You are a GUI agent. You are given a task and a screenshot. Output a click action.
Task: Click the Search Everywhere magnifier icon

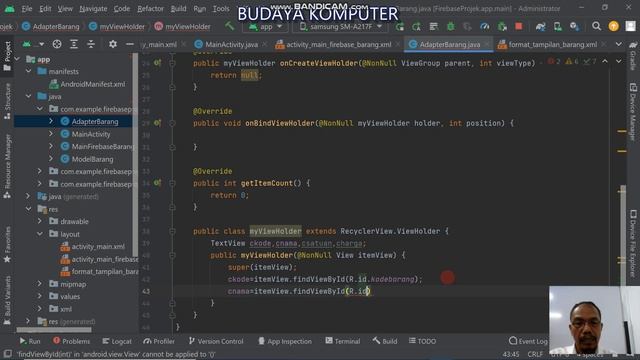click(x=596, y=27)
